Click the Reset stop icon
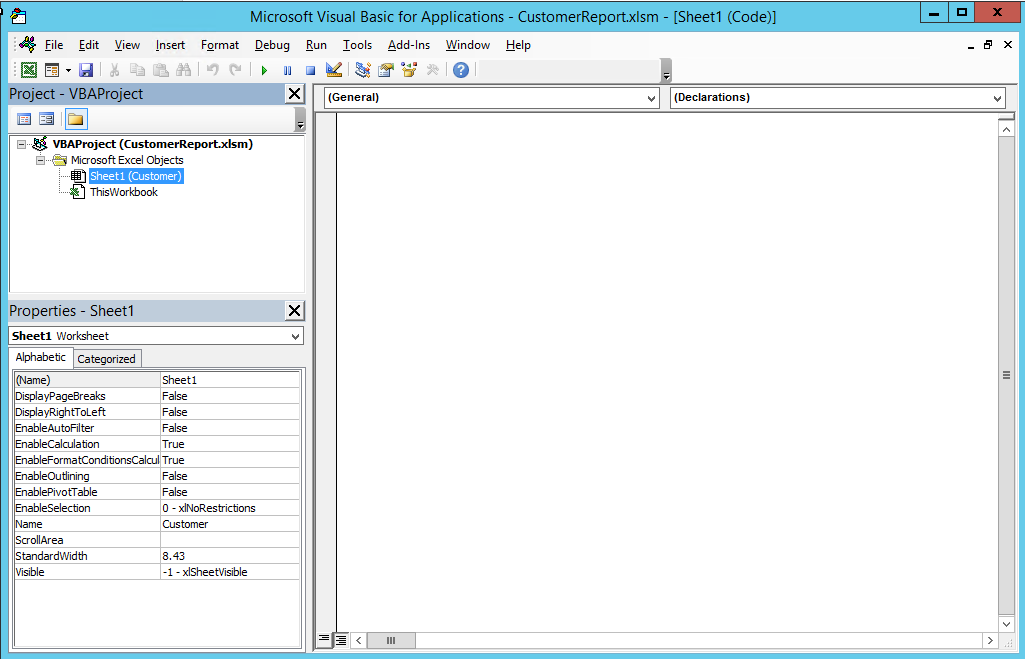This screenshot has height=659, width=1025. pos(311,70)
